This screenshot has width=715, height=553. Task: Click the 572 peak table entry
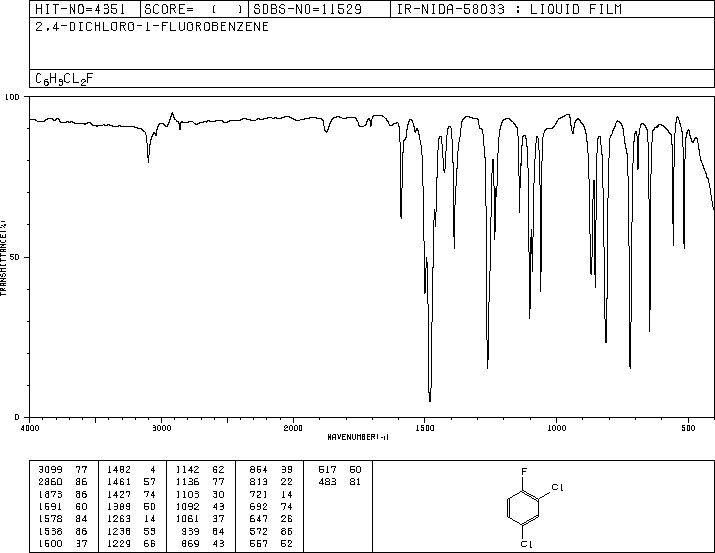[271, 532]
